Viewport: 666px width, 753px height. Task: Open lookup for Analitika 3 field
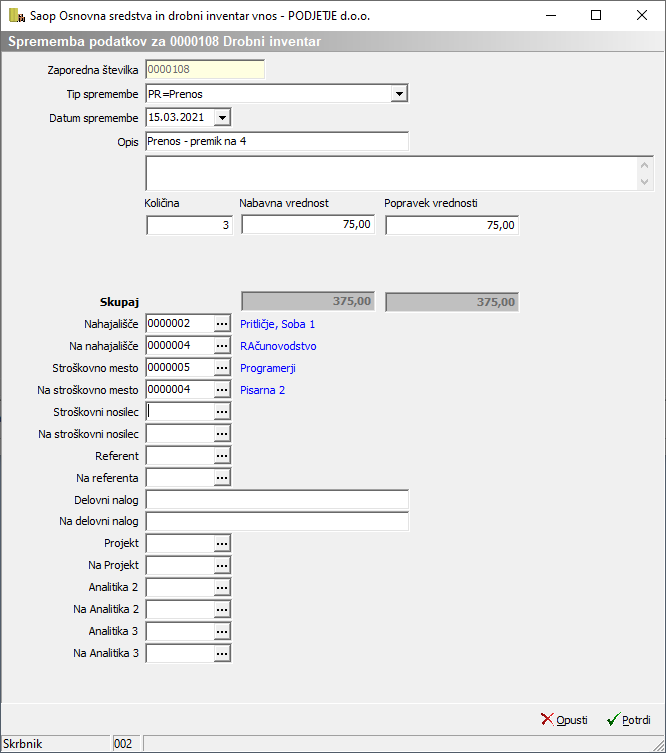[222, 632]
